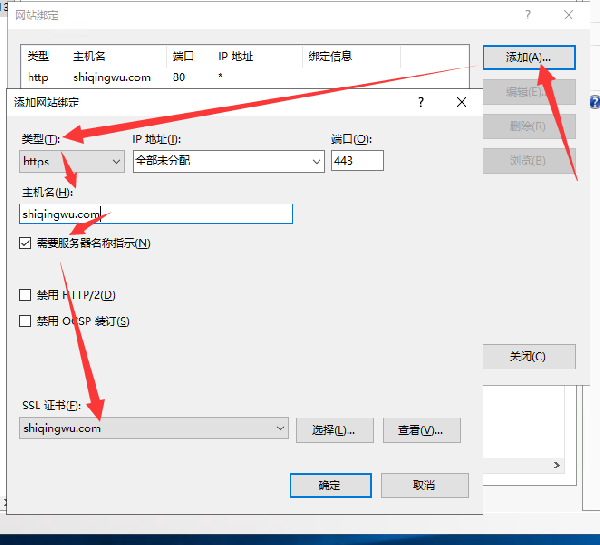
Task: Click the scroll right arrow in background pane
Action: click(557, 465)
